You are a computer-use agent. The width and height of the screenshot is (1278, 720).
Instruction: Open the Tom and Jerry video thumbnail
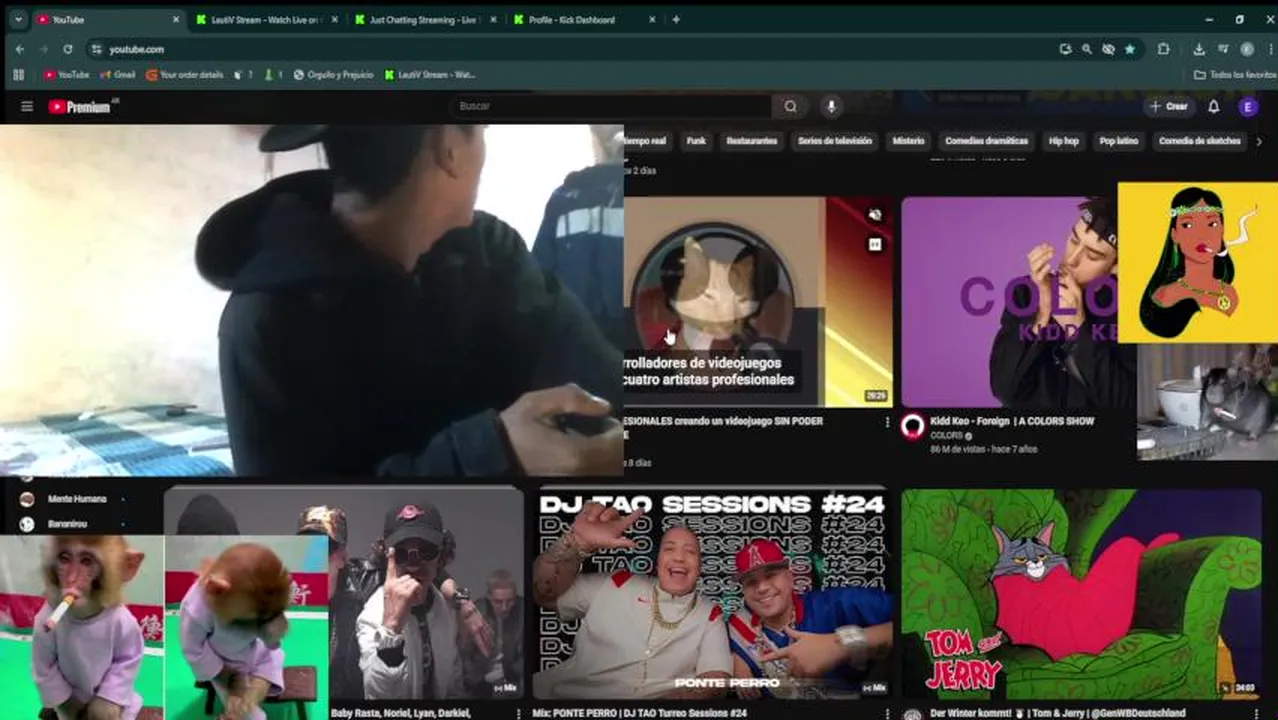pyautogui.click(x=1081, y=593)
